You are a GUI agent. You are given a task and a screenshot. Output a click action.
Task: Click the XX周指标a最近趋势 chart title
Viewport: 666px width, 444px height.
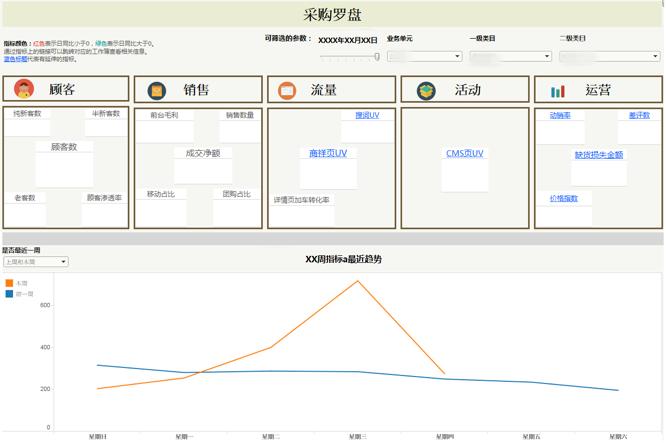pyautogui.click(x=343, y=259)
